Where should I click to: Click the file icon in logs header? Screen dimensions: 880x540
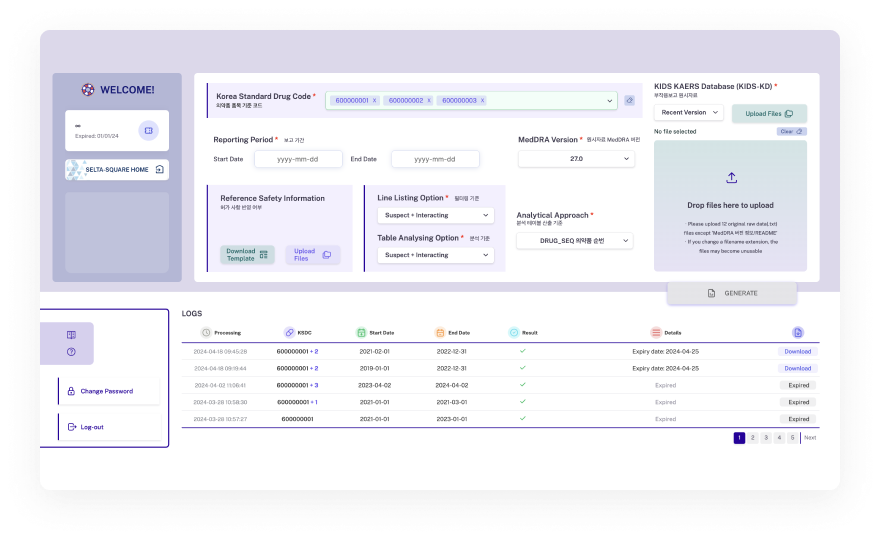click(797, 332)
